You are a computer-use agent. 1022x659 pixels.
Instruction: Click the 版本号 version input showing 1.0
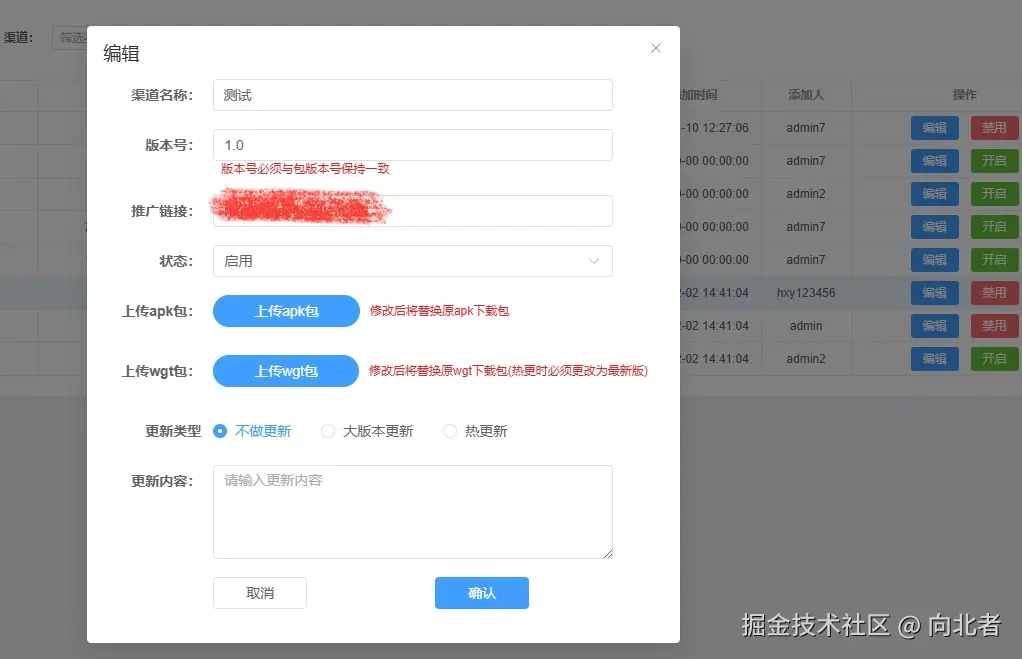click(x=412, y=144)
